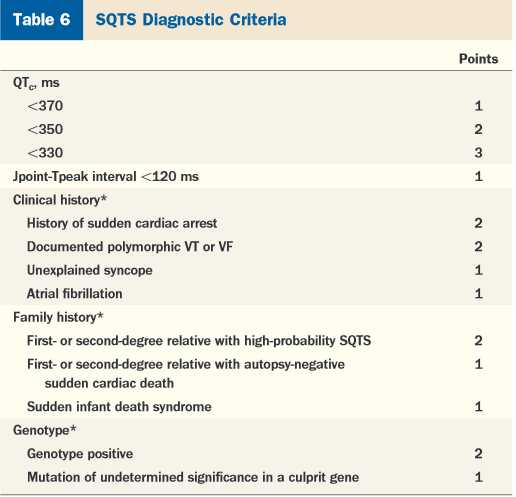Click the Points column header

click(478, 59)
